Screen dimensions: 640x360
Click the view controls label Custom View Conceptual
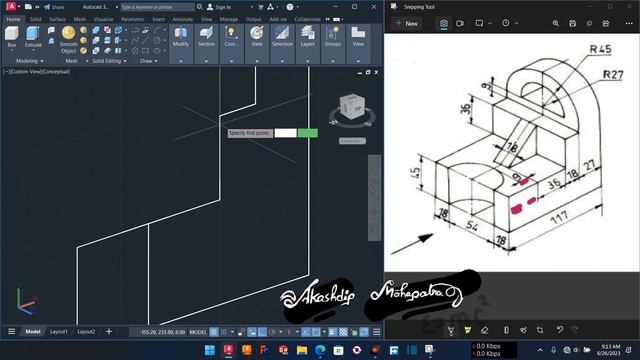click(x=36, y=71)
